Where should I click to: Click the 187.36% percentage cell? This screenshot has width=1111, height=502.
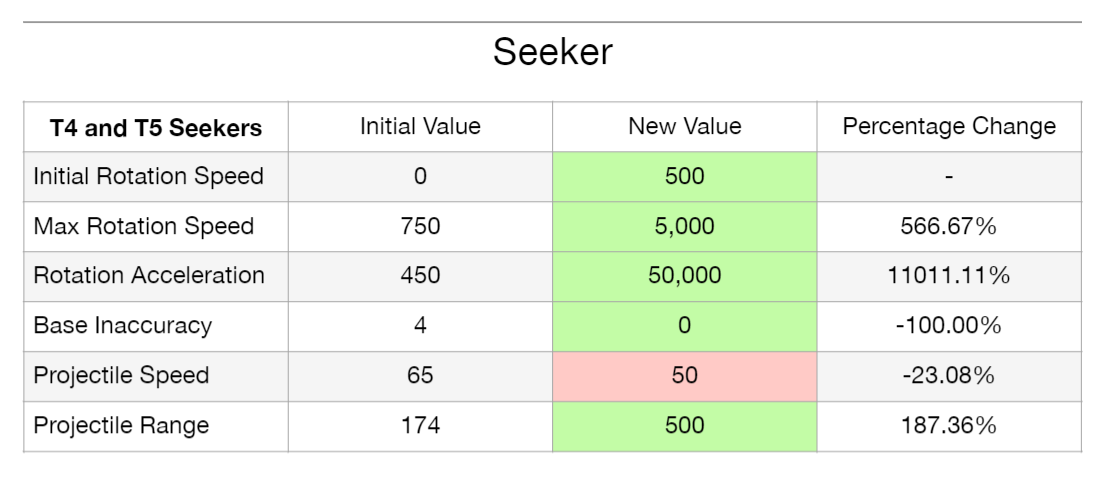point(948,425)
